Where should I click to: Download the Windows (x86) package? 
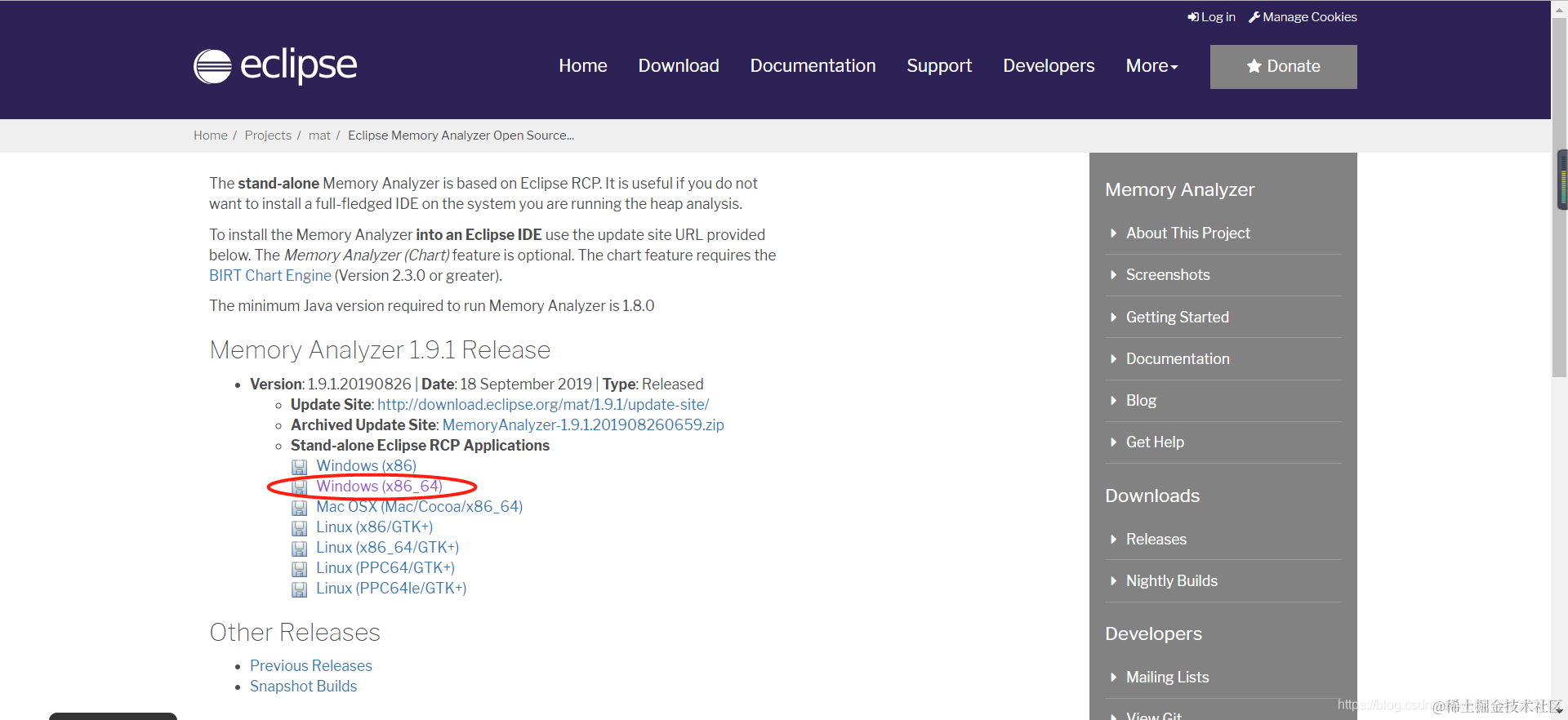pos(367,466)
